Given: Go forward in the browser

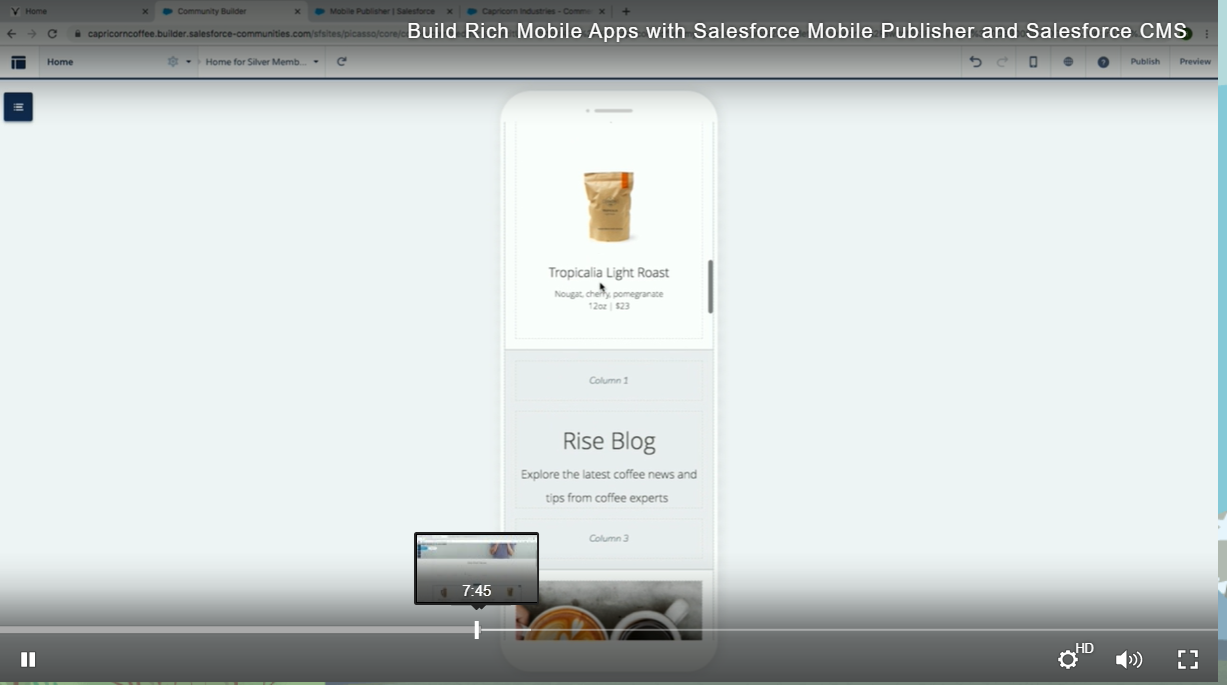Looking at the screenshot, I should [x=31, y=33].
